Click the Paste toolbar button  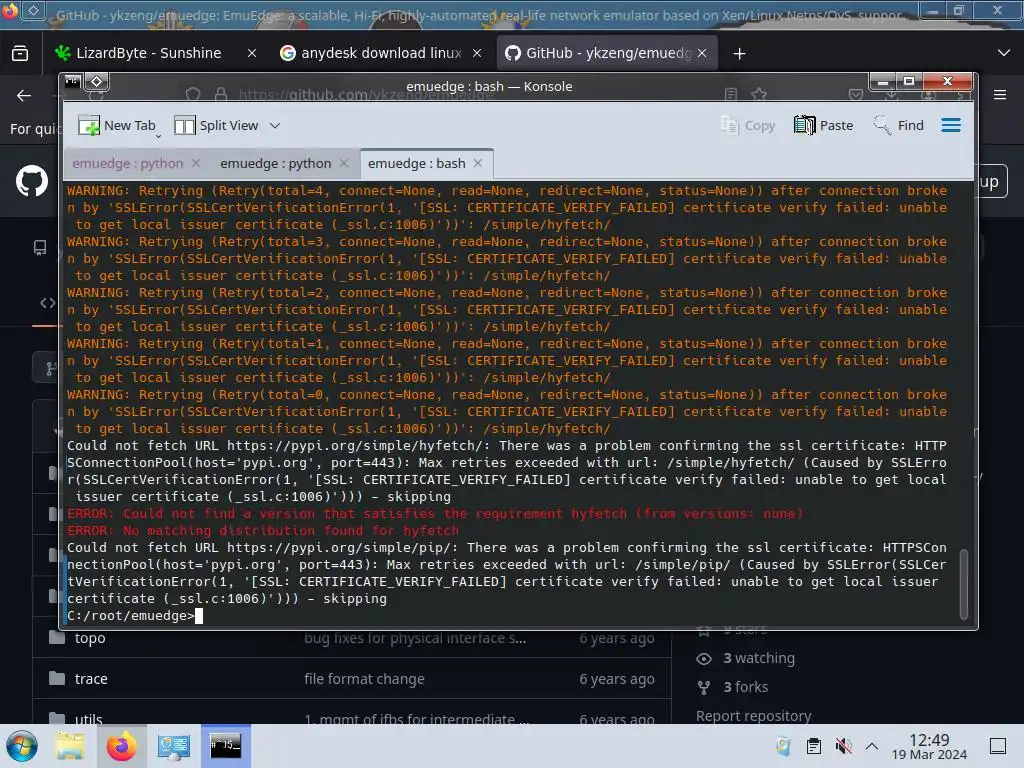824,125
